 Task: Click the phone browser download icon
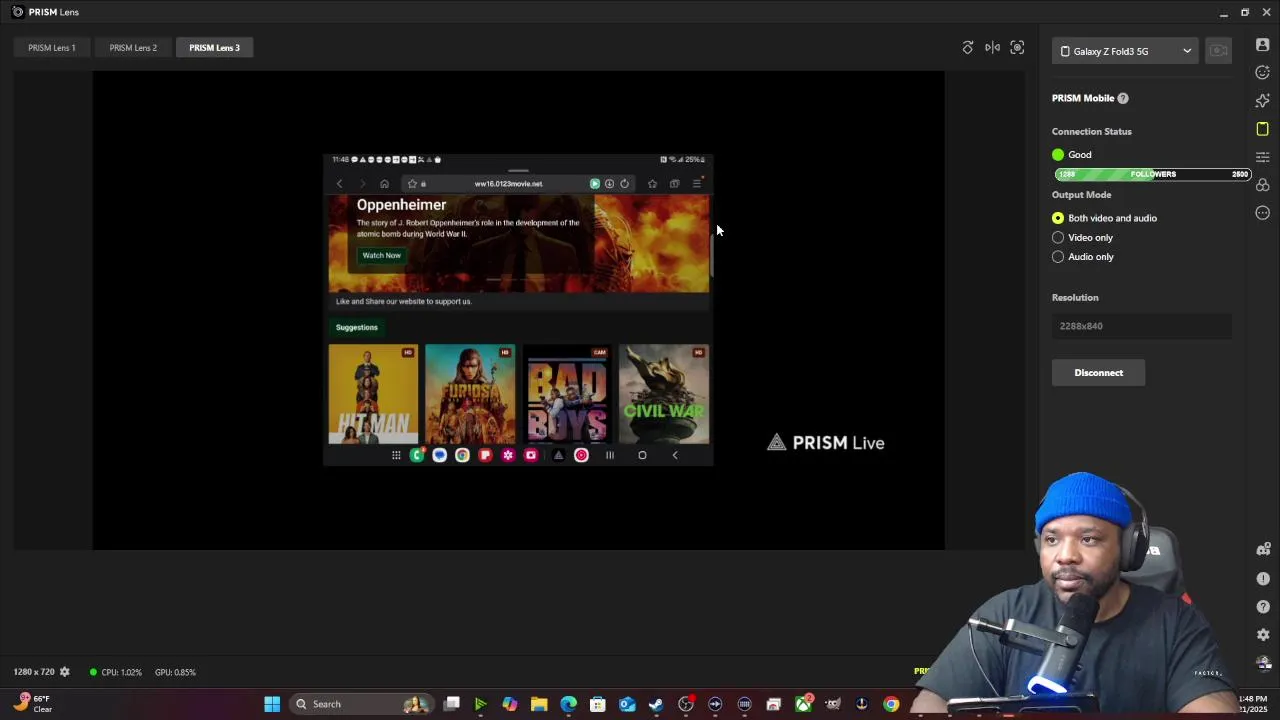pyautogui.click(x=609, y=184)
